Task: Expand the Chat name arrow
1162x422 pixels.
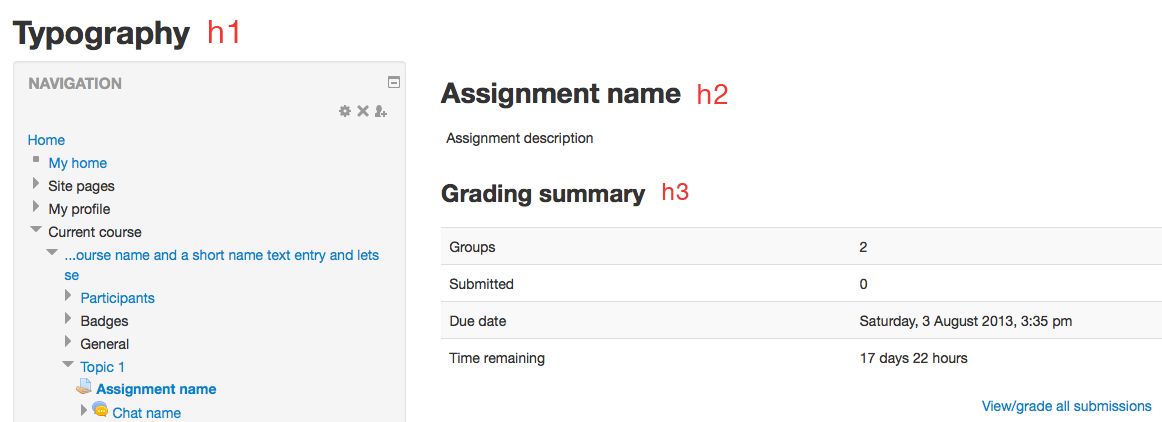Action: (x=84, y=410)
